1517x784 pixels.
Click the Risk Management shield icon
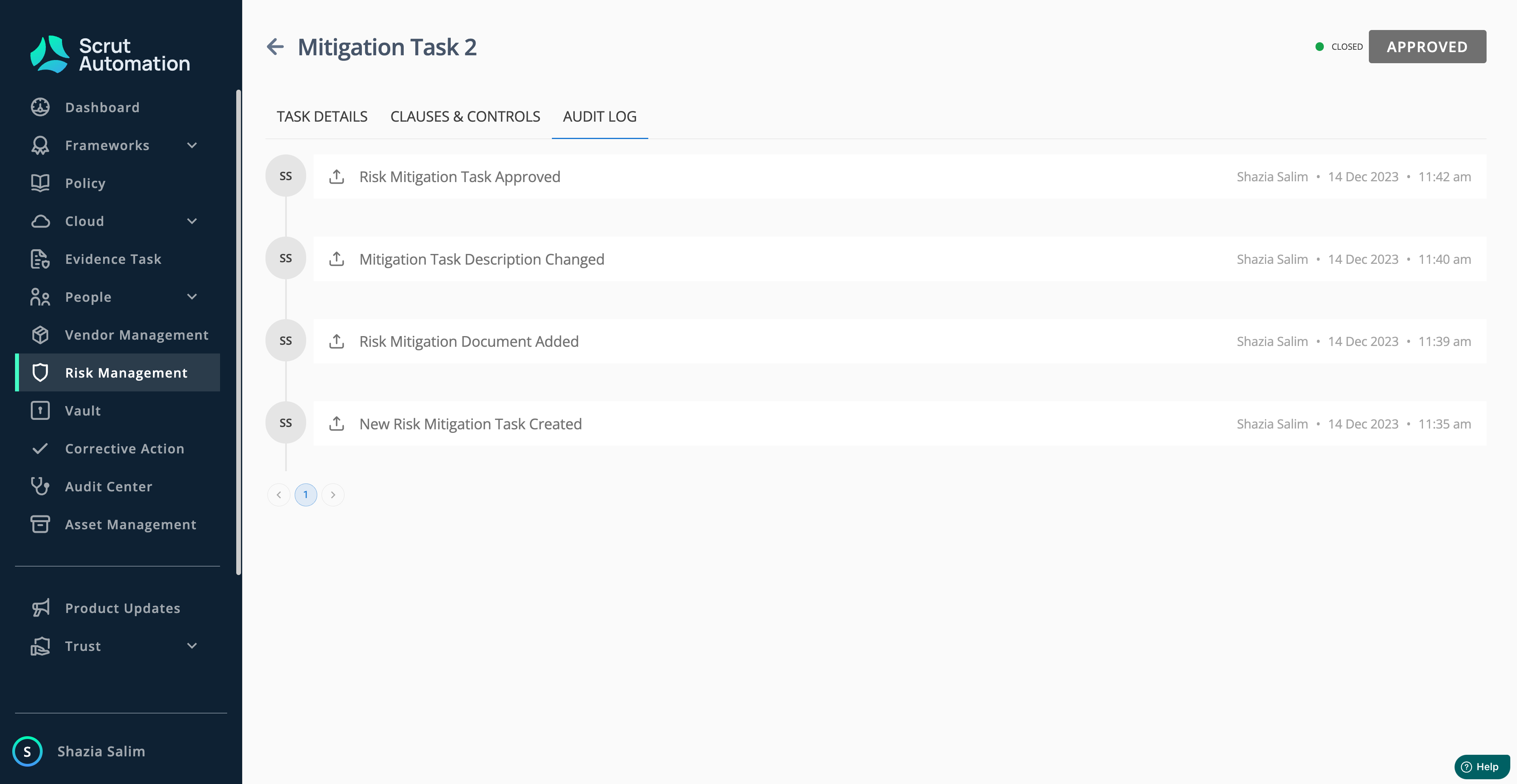[x=40, y=372]
